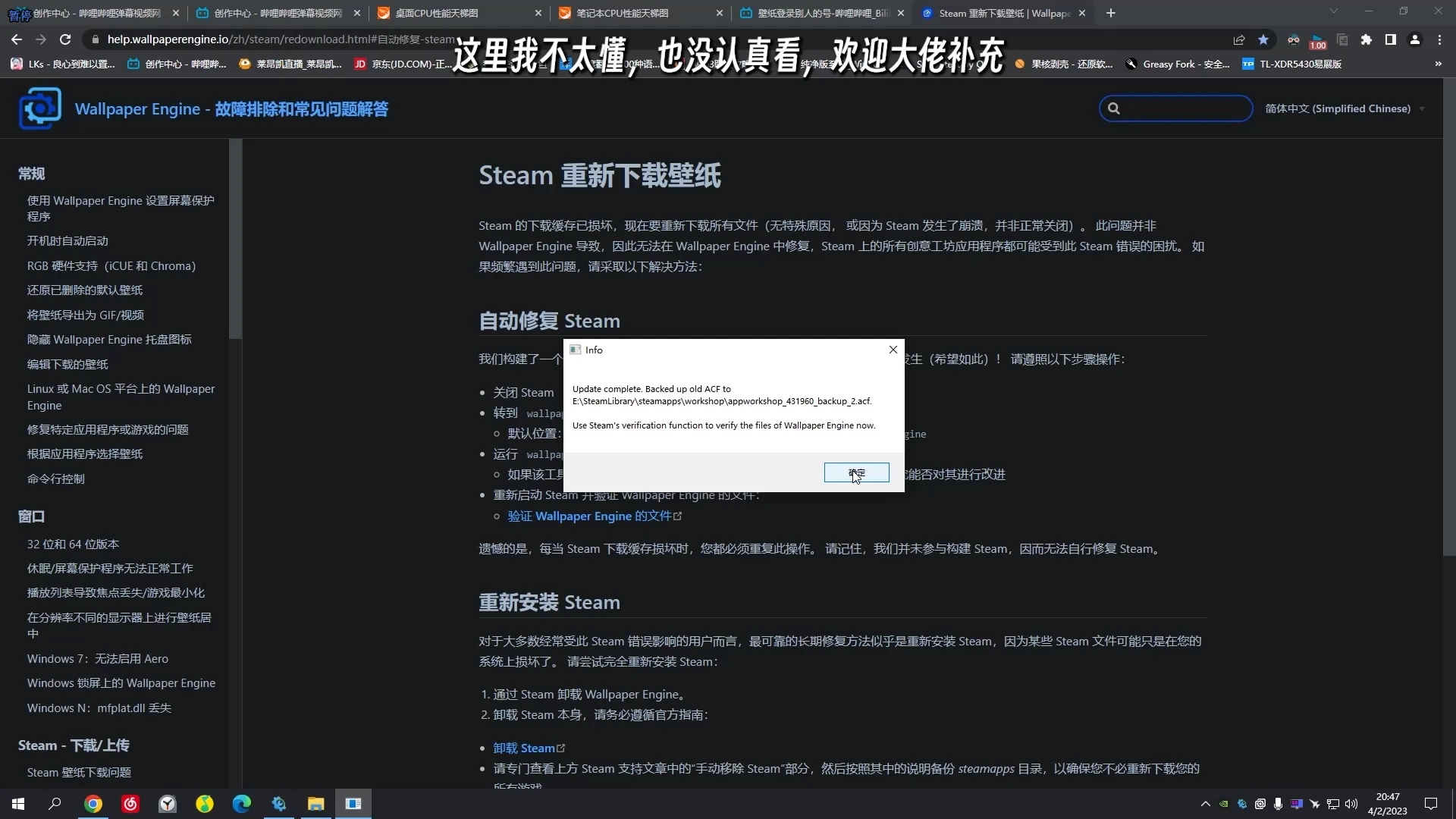
Task: Open the Chrome extensions puzzle icon
Action: 1366,39
